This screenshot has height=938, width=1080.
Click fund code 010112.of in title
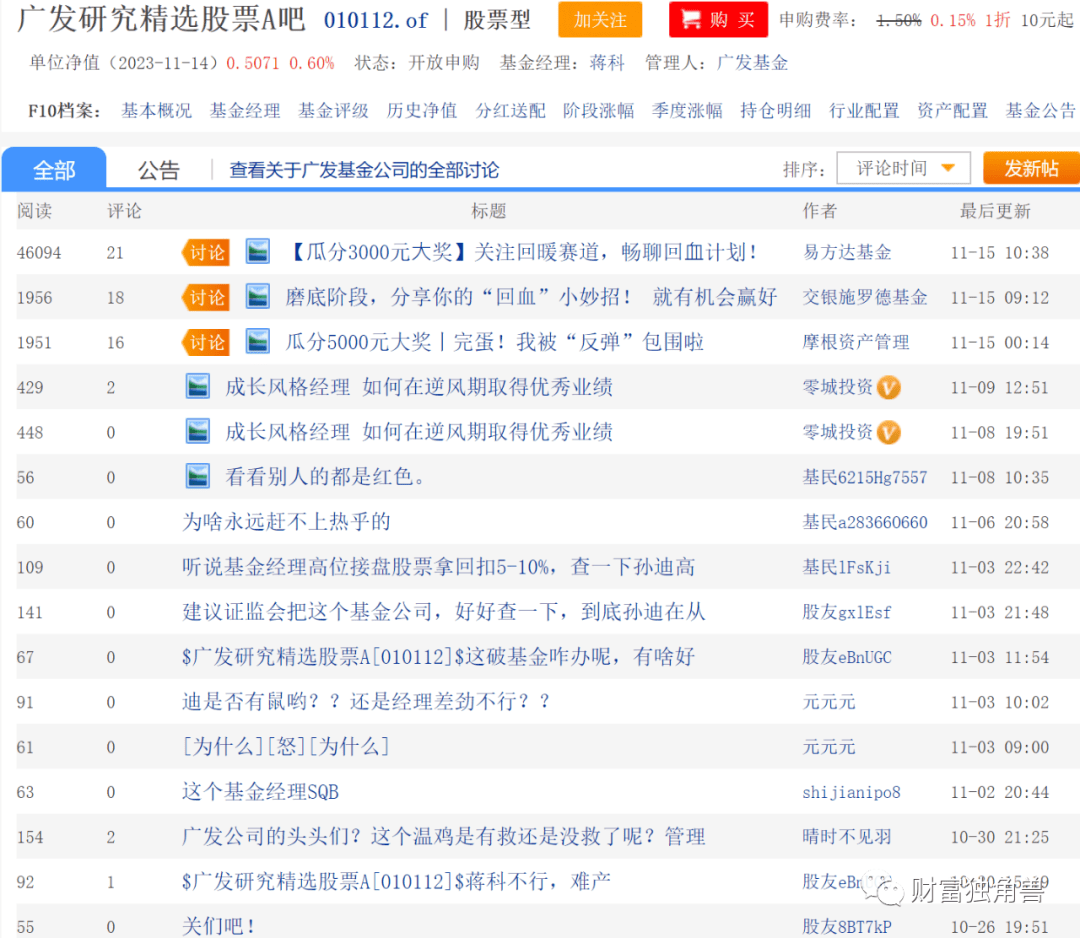coord(375,21)
